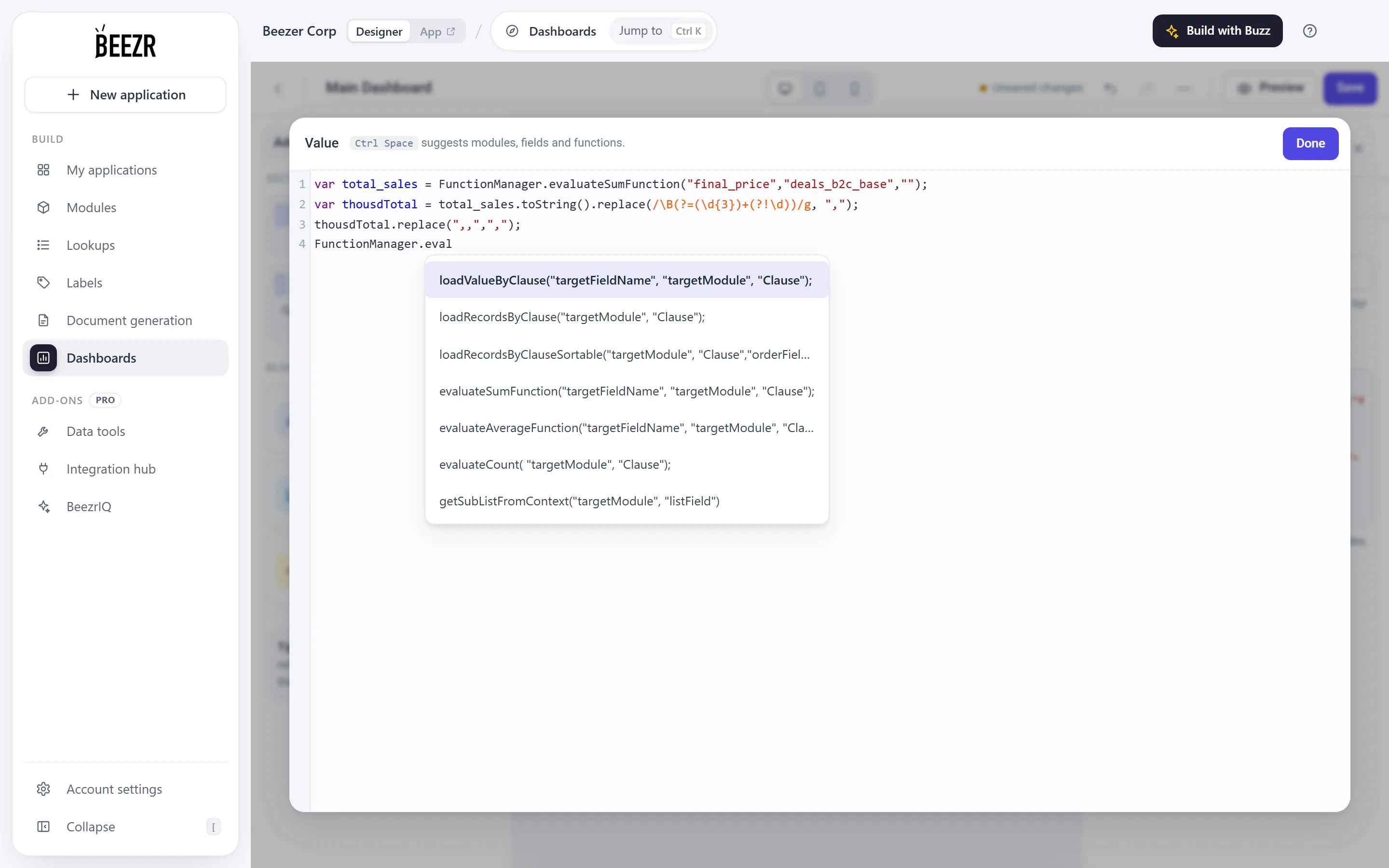1389x868 pixels.
Task: Choose evaluateAverageFunction suggestion
Action: [626, 428]
